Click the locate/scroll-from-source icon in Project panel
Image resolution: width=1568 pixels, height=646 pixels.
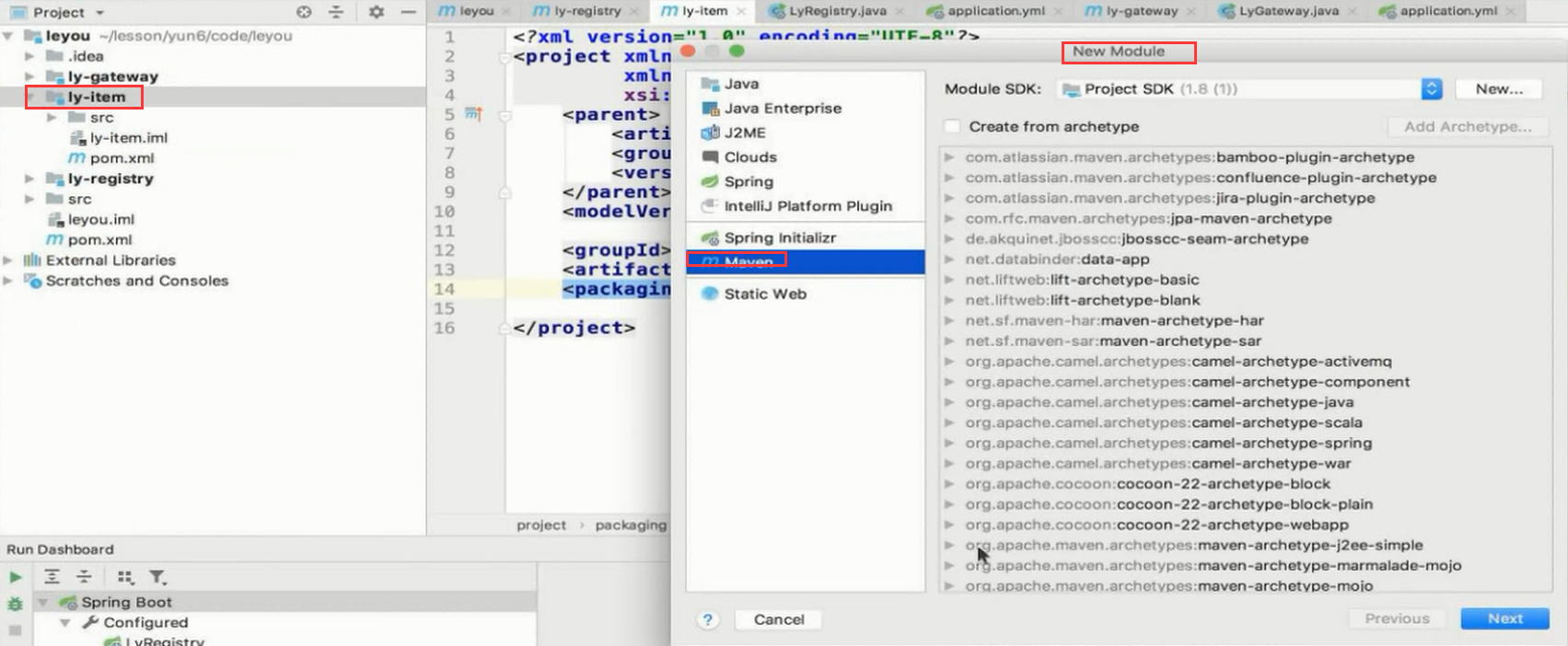(x=304, y=12)
